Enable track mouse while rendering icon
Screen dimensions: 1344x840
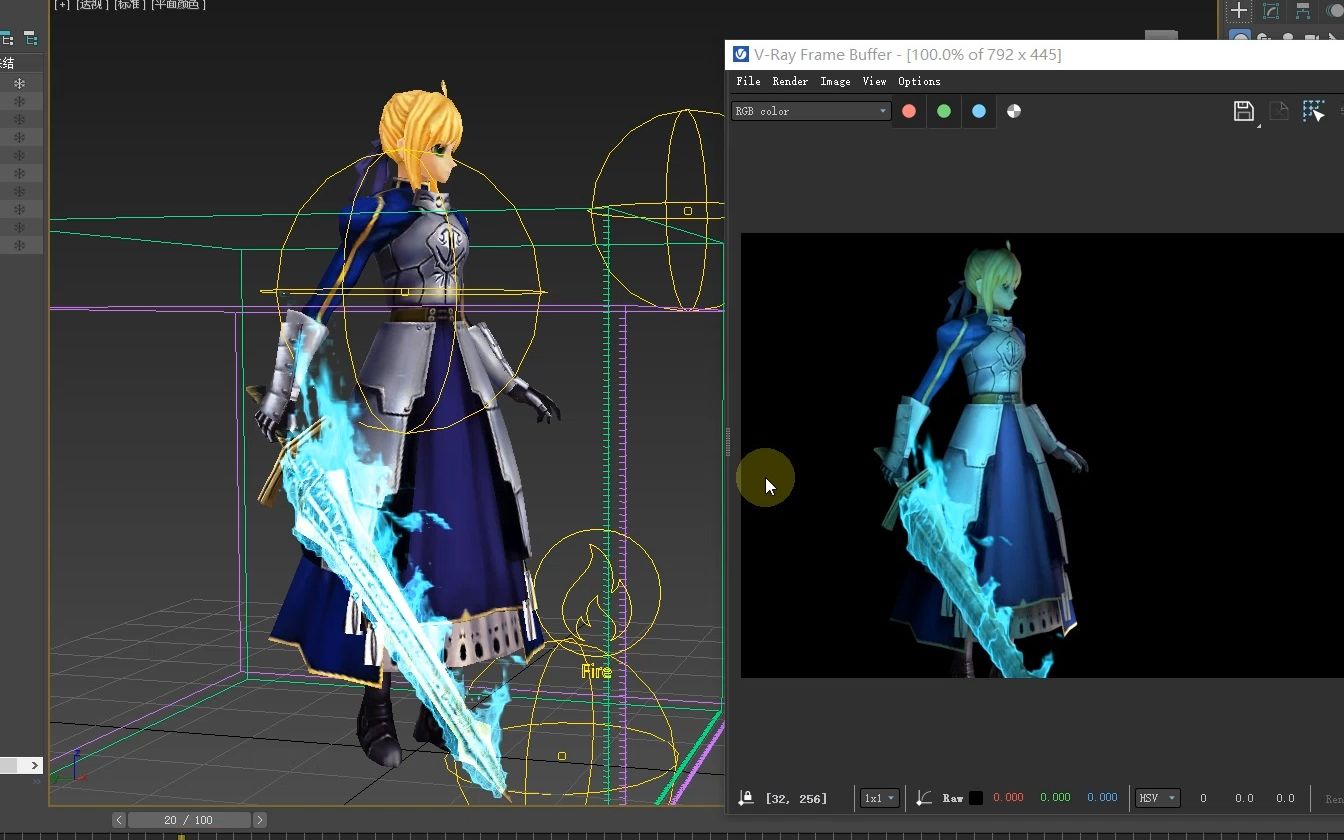(1314, 111)
